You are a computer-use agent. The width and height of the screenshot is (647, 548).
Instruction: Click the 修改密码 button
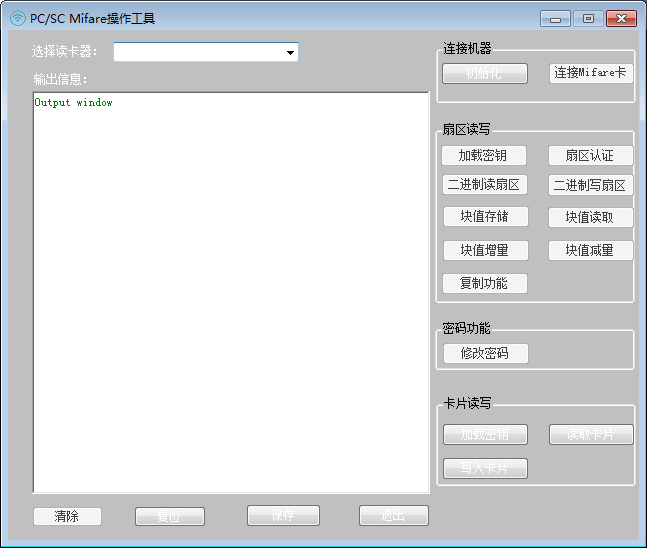[x=486, y=354]
